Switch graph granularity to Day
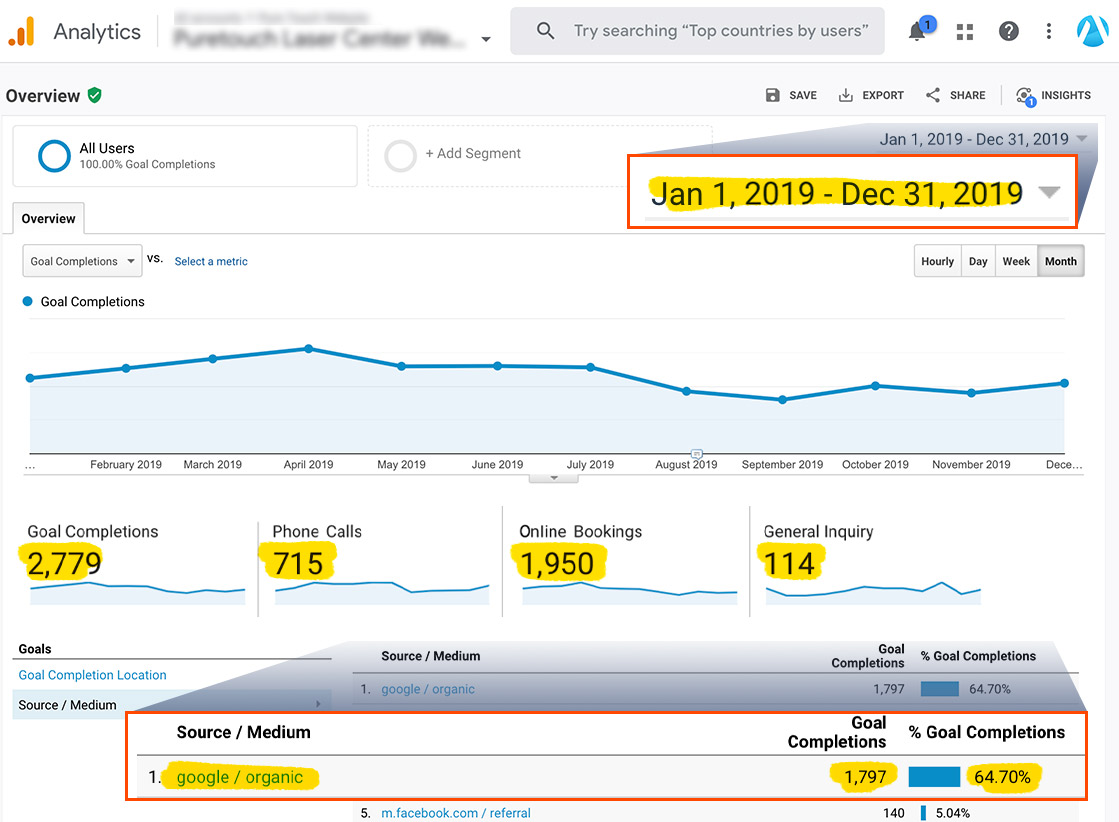The height and width of the screenshot is (822, 1119). pos(977,260)
